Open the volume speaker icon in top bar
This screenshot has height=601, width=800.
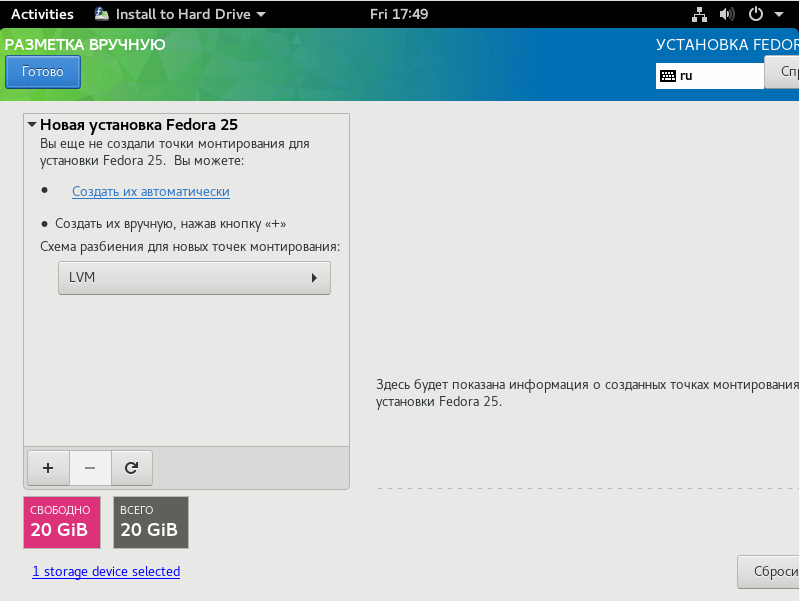727,14
